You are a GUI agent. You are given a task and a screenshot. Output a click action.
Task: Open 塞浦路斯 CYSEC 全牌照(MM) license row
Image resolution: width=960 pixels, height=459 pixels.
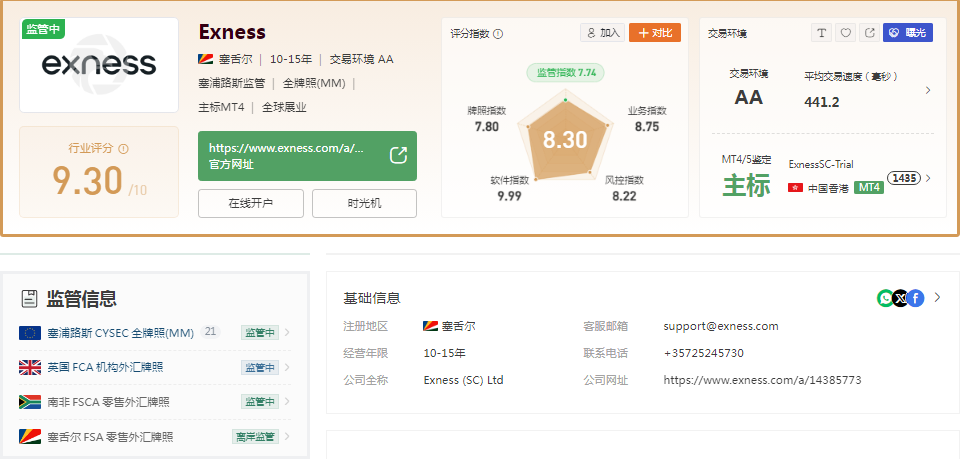pyautogui.click(x=156, y=333)
